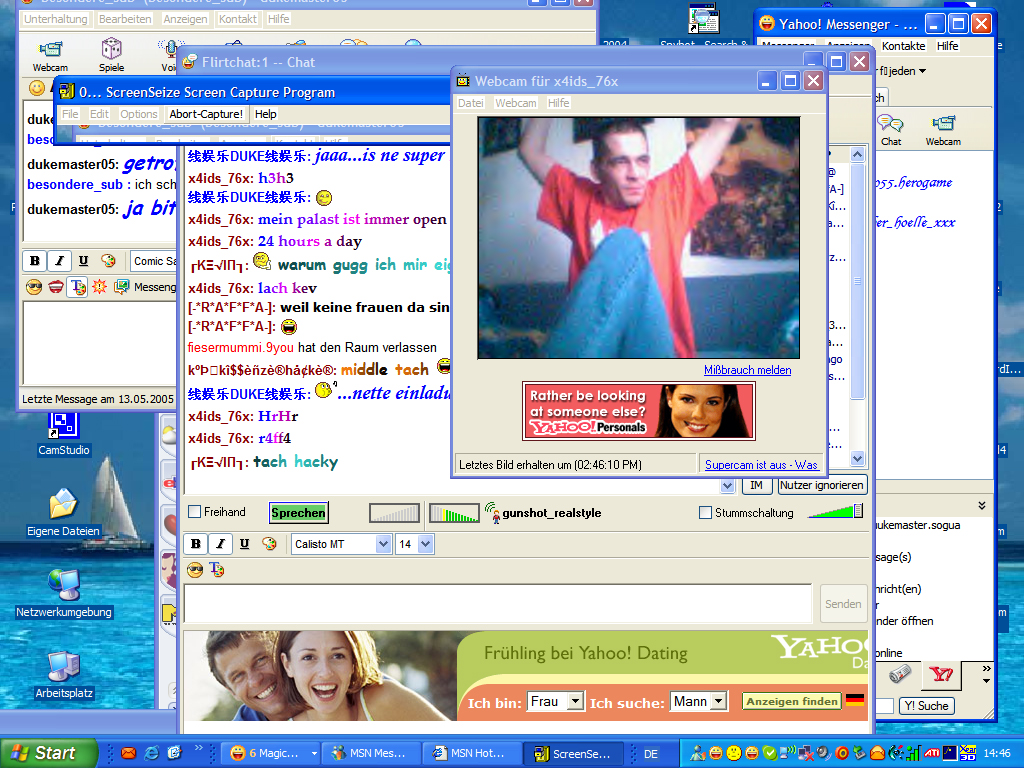Click the user list scrollbar down arrow
This screenshot has width=1024, height=768.
[857, 458]
